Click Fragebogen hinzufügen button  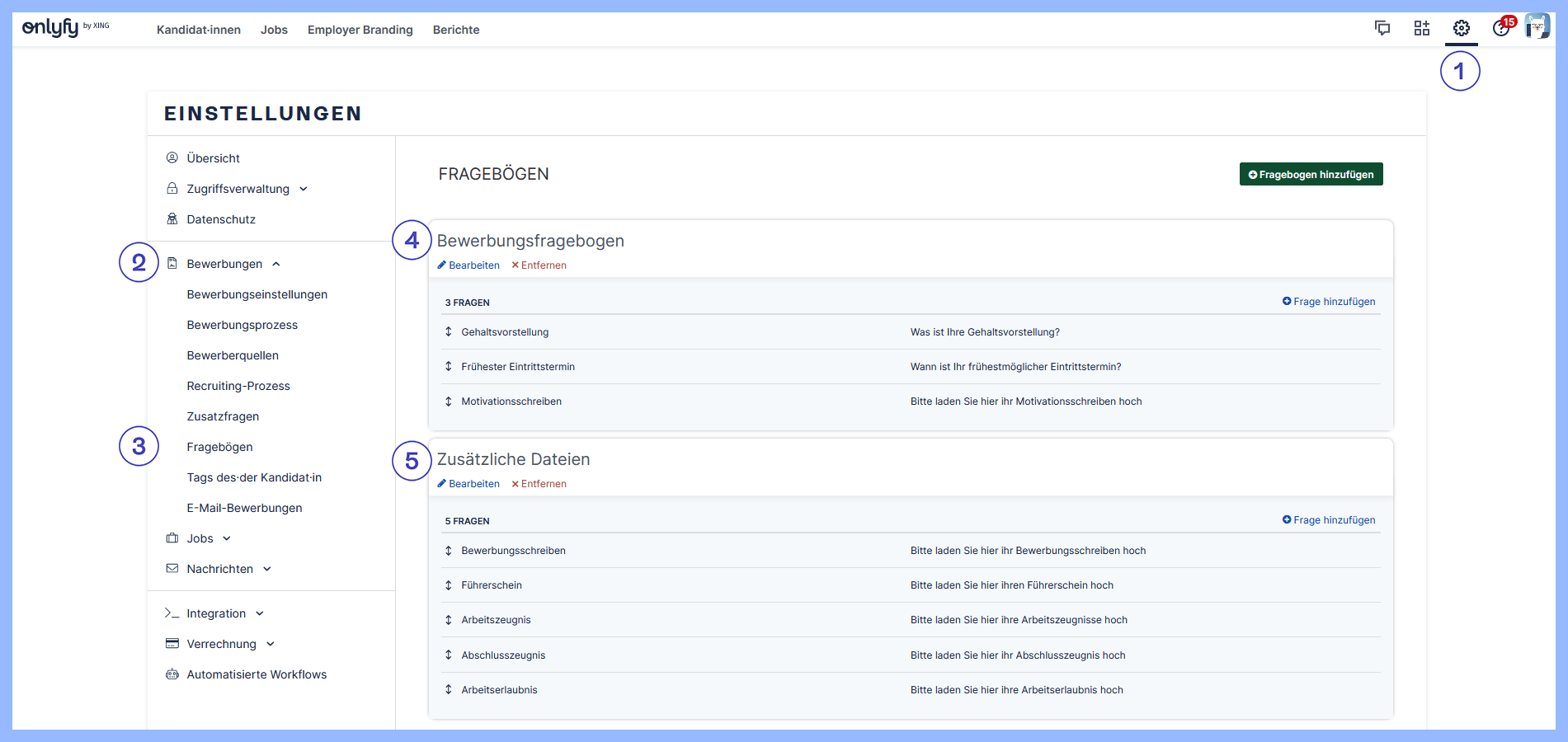pyautogui.click(x=1311, y=175)
